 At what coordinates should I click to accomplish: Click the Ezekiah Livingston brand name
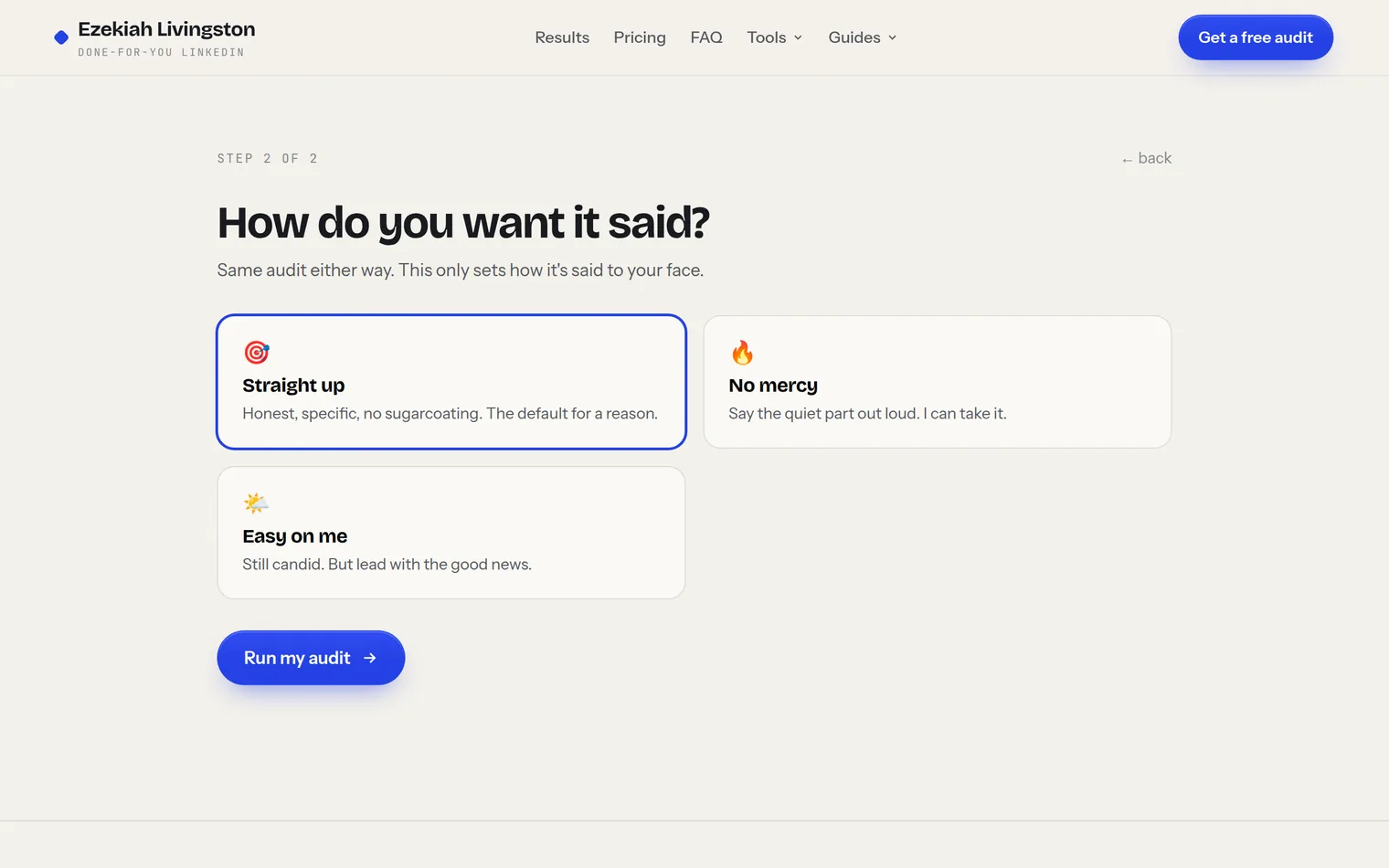(x=166, y=29)
